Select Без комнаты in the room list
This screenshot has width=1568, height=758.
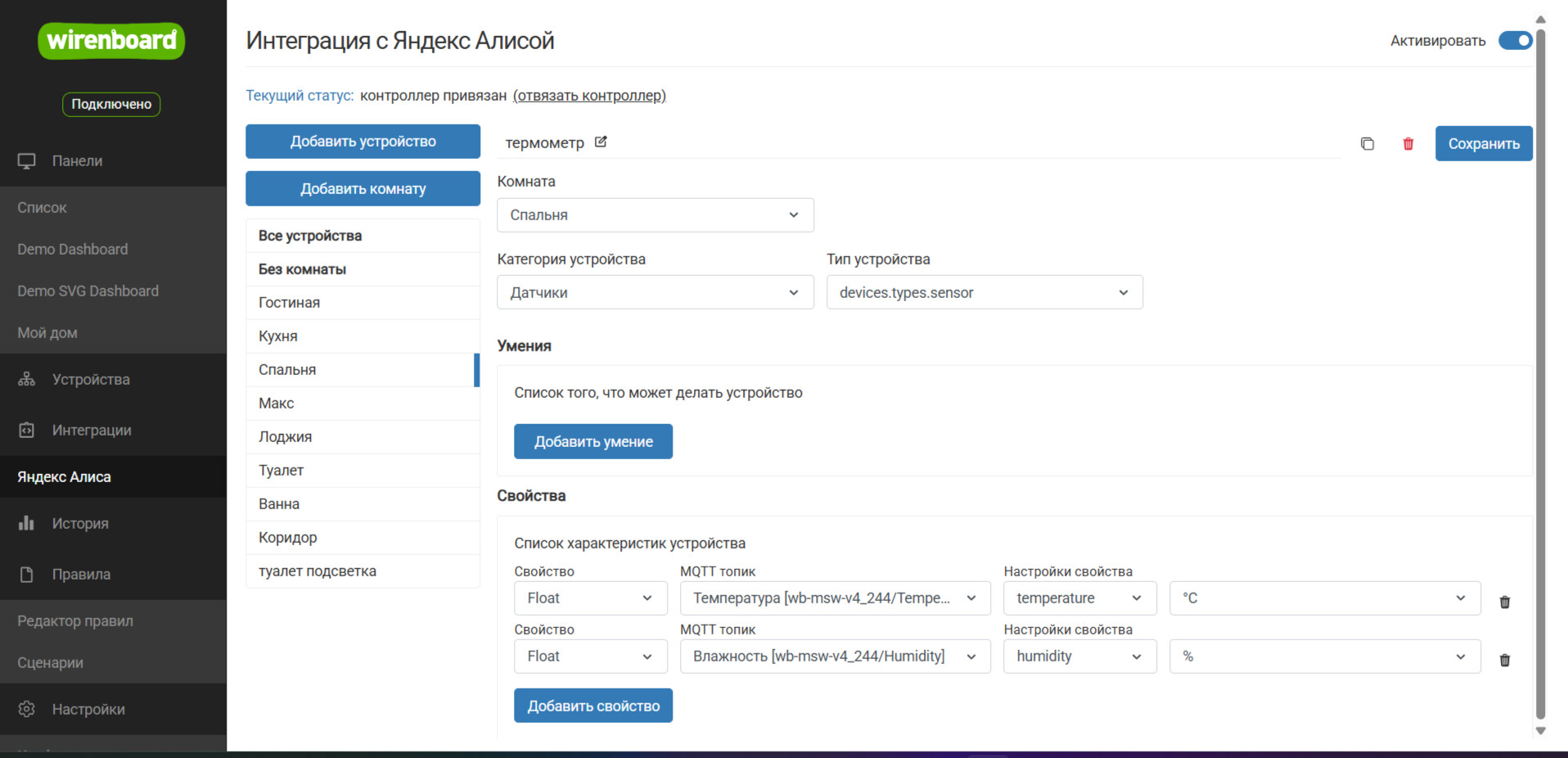tap(363, 269)
